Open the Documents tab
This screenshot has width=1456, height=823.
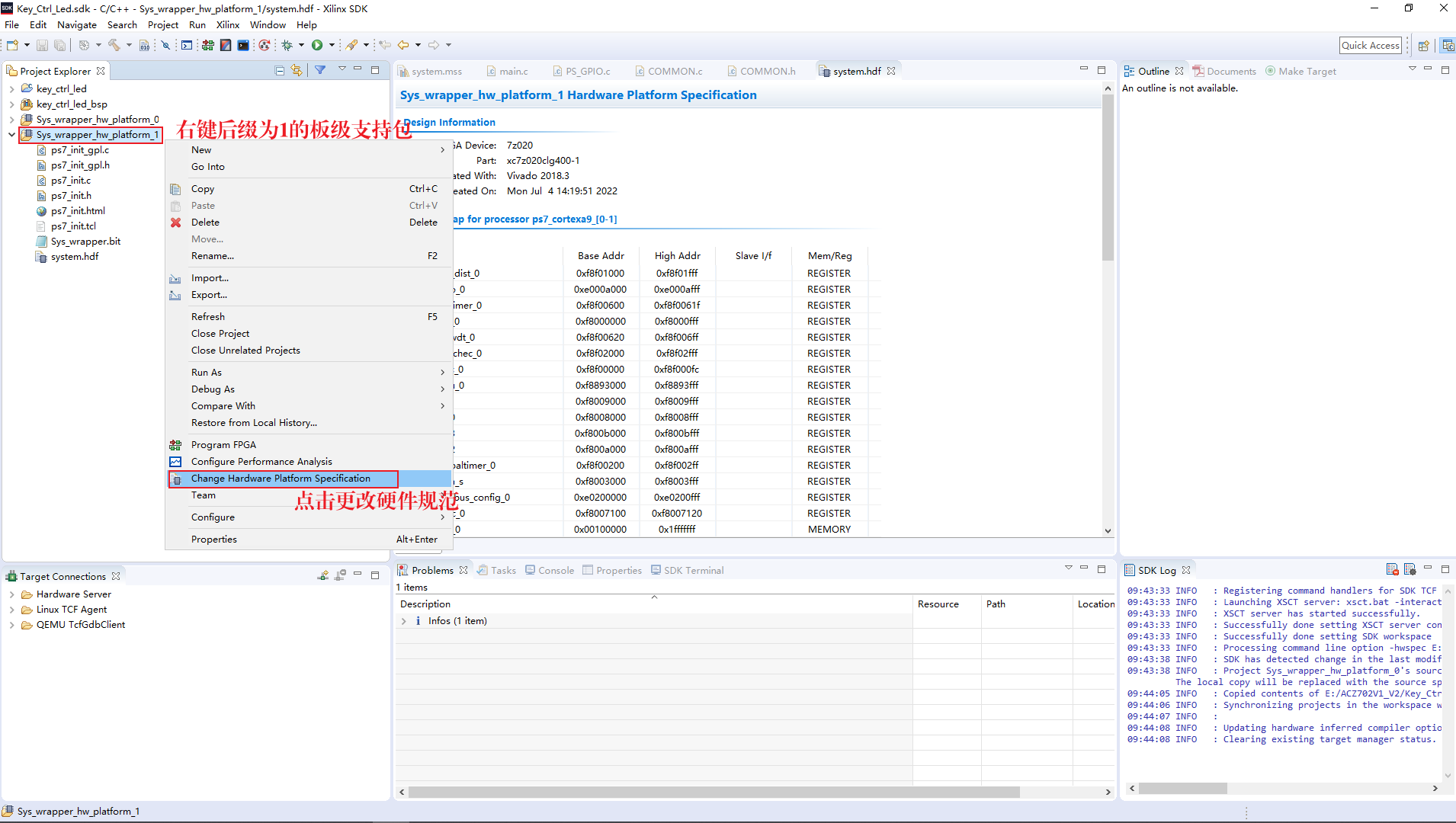coord(1224,71)
